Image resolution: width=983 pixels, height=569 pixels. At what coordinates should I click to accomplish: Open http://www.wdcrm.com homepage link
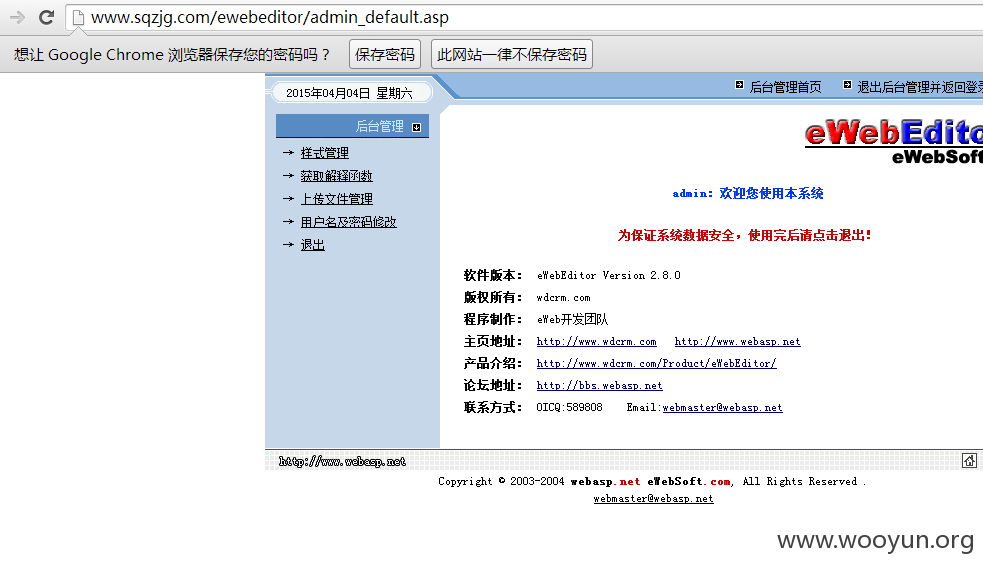pyautogui.click(x=597, y=342)
